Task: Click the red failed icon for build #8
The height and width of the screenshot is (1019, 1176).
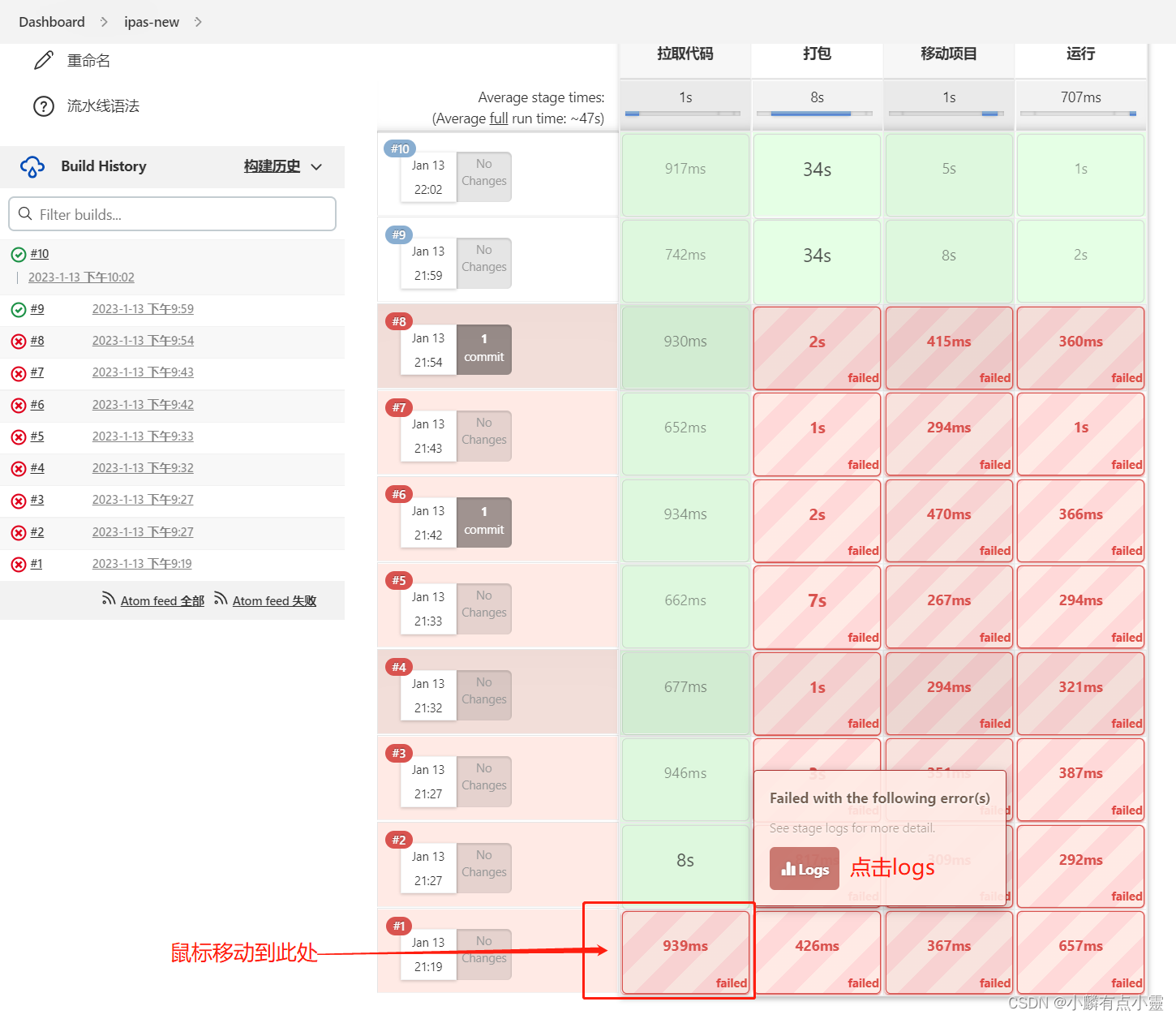Action: click(x=19, y=342)
